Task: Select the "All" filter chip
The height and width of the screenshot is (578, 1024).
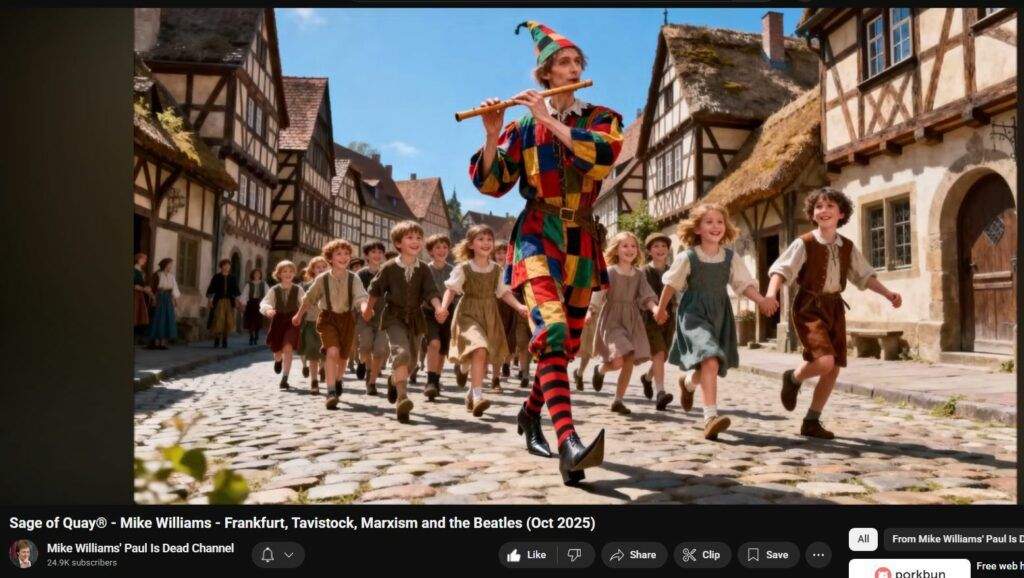Action: [863, 539]
